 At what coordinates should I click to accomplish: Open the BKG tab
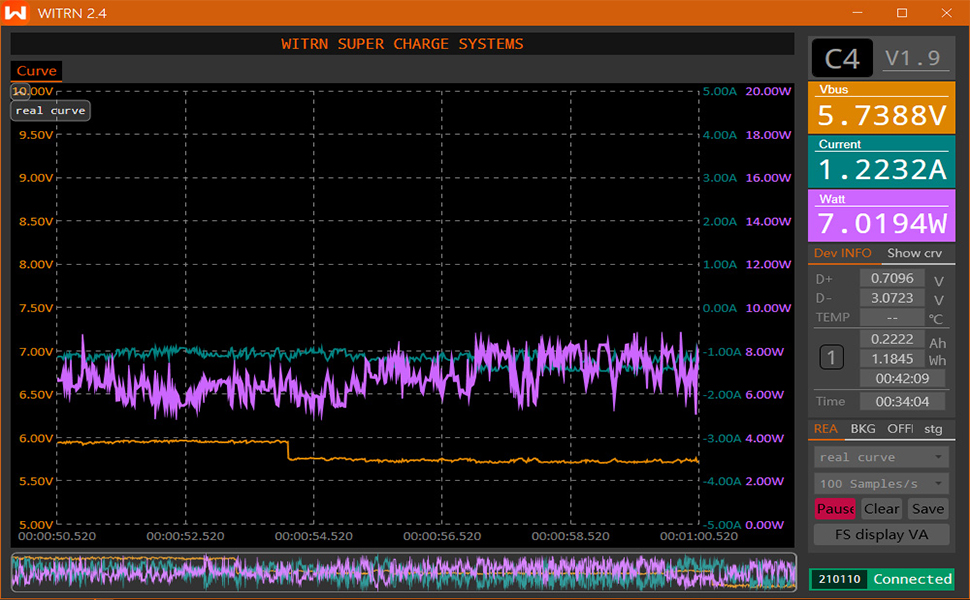[x=862, y=429]
